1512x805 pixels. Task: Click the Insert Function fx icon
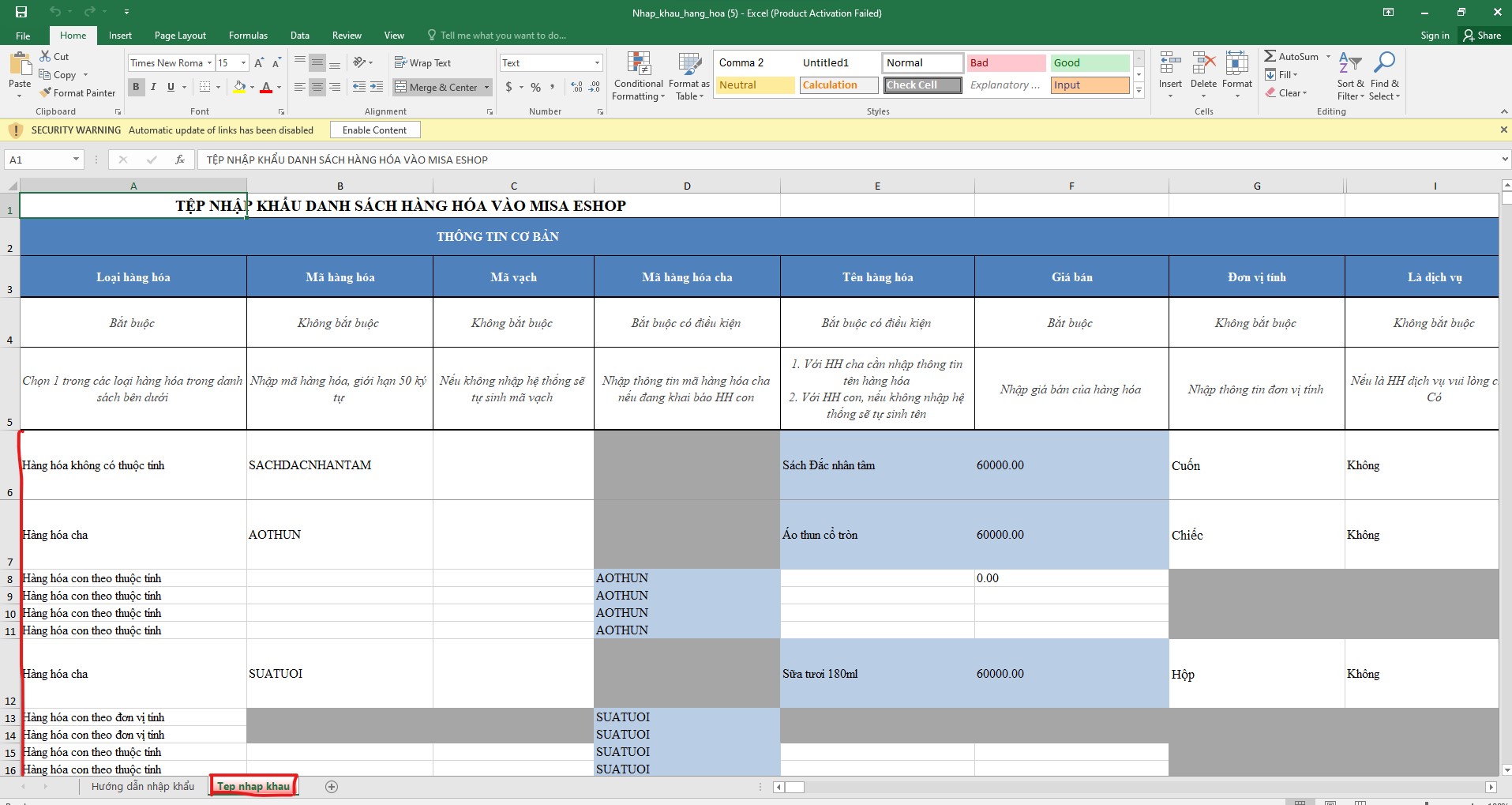coord(180,160)
